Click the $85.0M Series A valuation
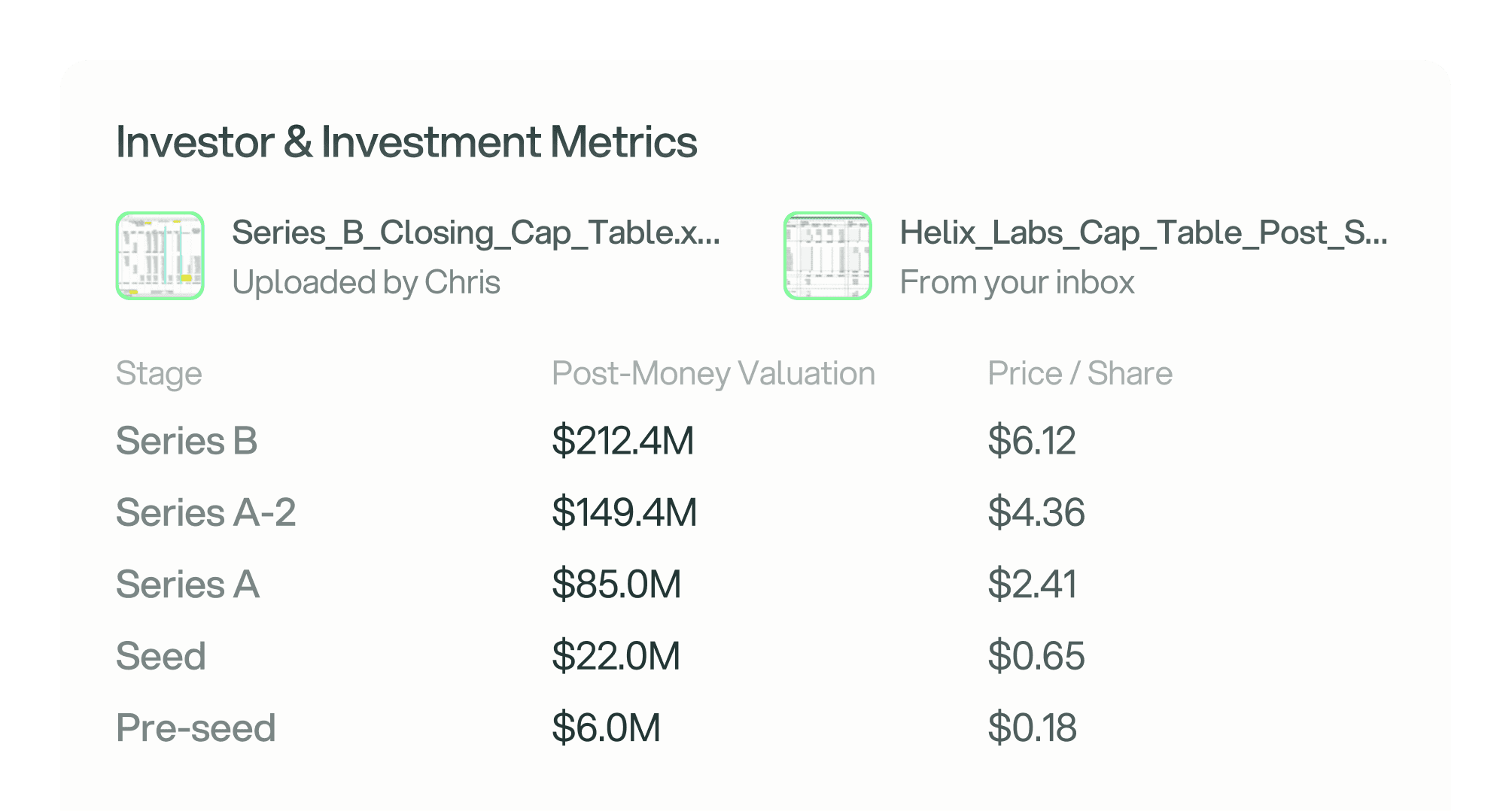 [x=616, y=584]
